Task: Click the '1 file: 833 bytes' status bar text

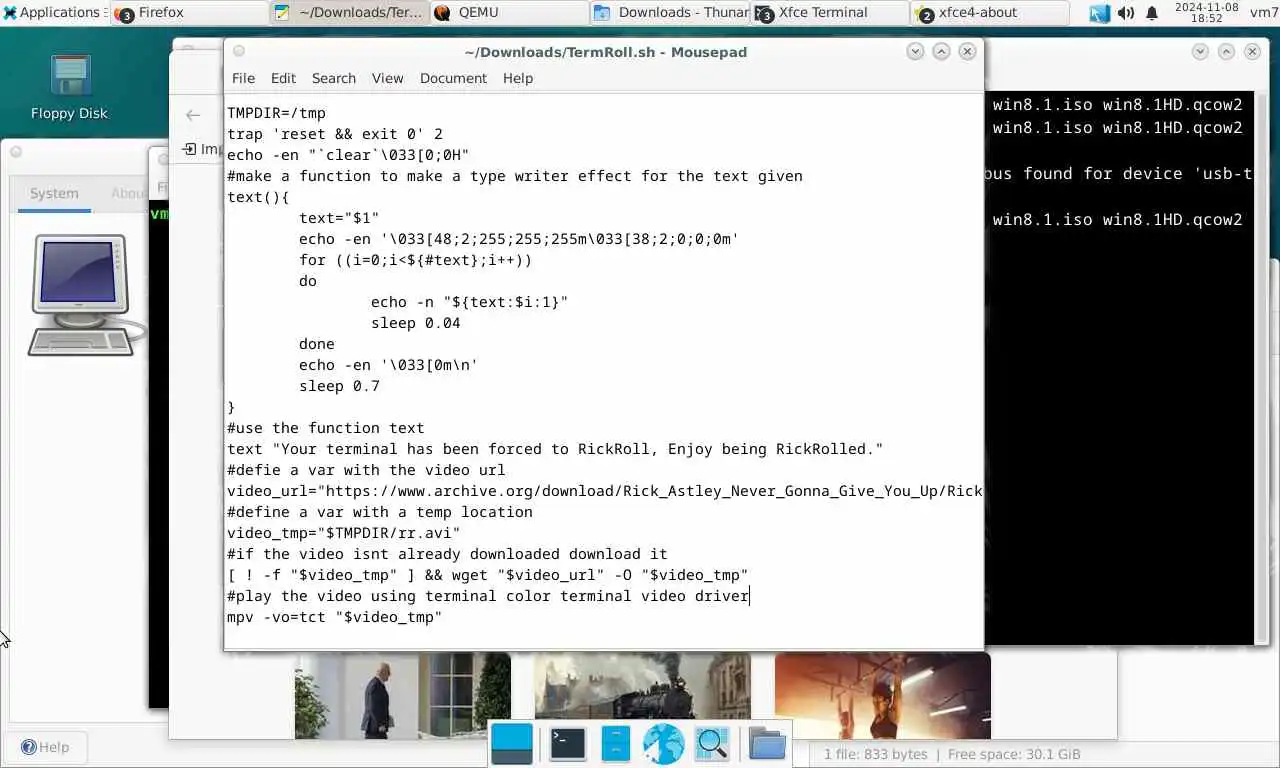Action: click(x=875, y=754)
